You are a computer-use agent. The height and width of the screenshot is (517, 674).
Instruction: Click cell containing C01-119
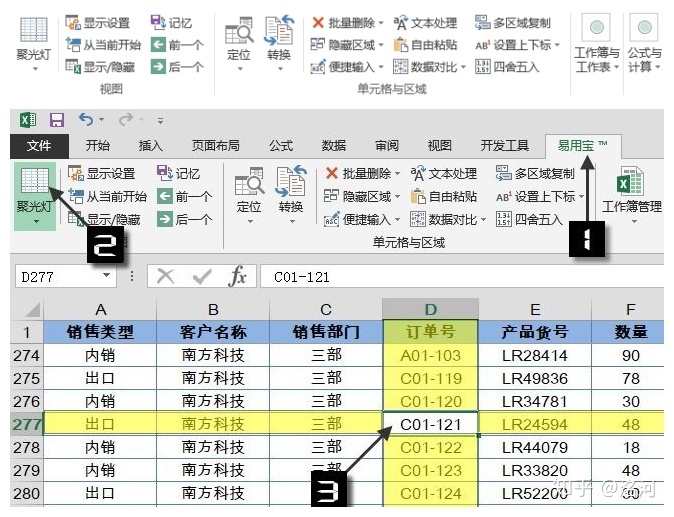pyautogui.click(x=430, y=379)
